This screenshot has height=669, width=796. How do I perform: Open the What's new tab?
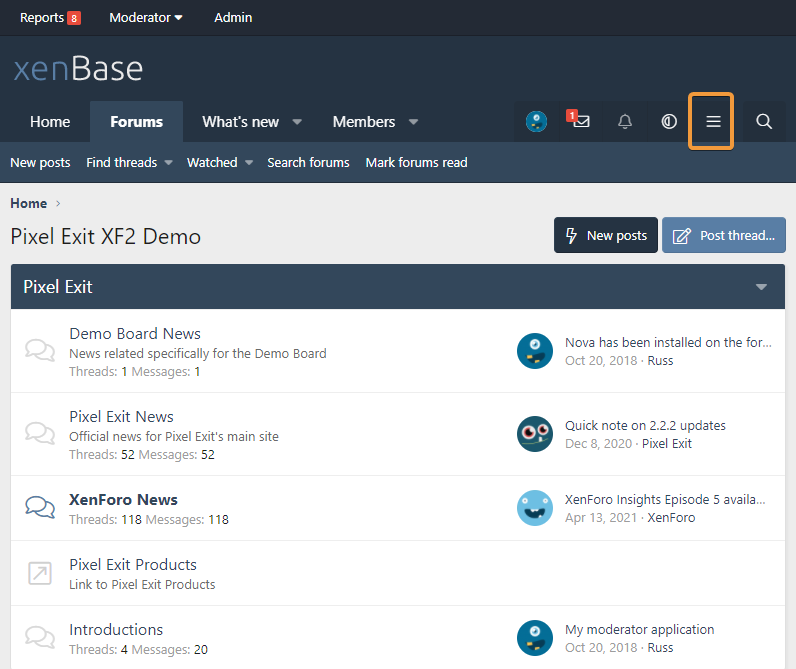coord(241,122)
